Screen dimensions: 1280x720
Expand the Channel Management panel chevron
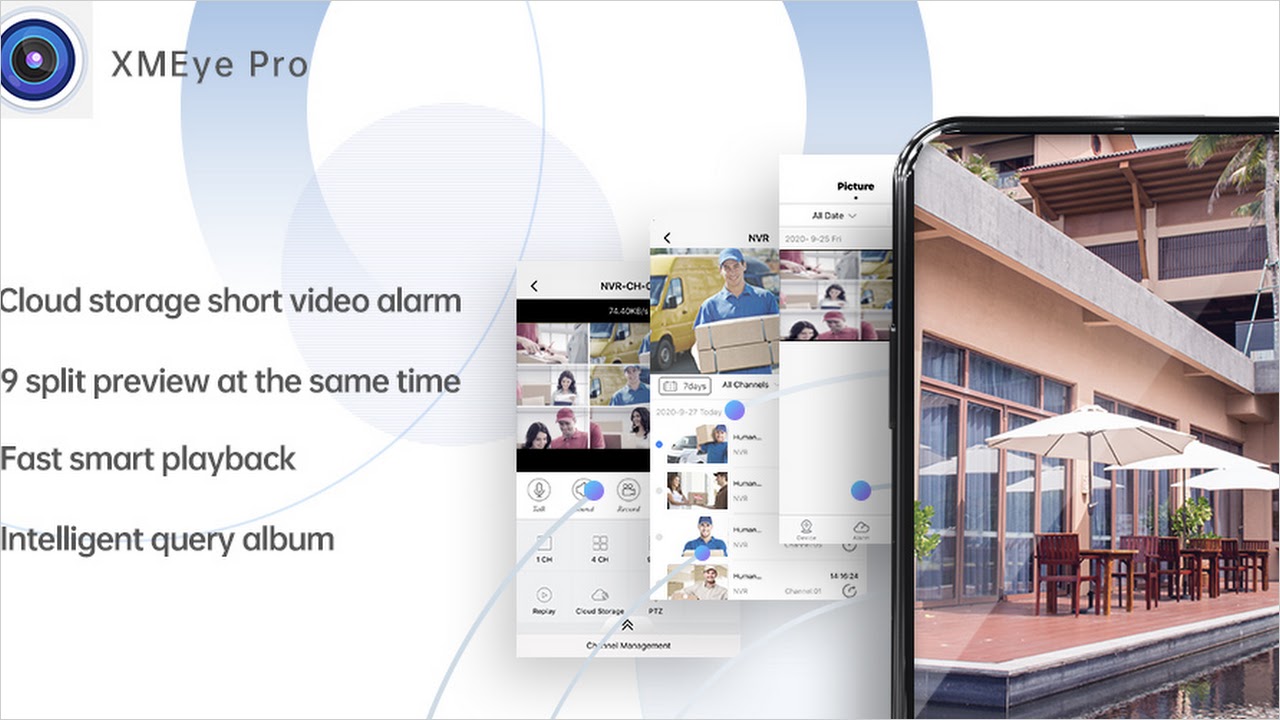pos(628,625)
